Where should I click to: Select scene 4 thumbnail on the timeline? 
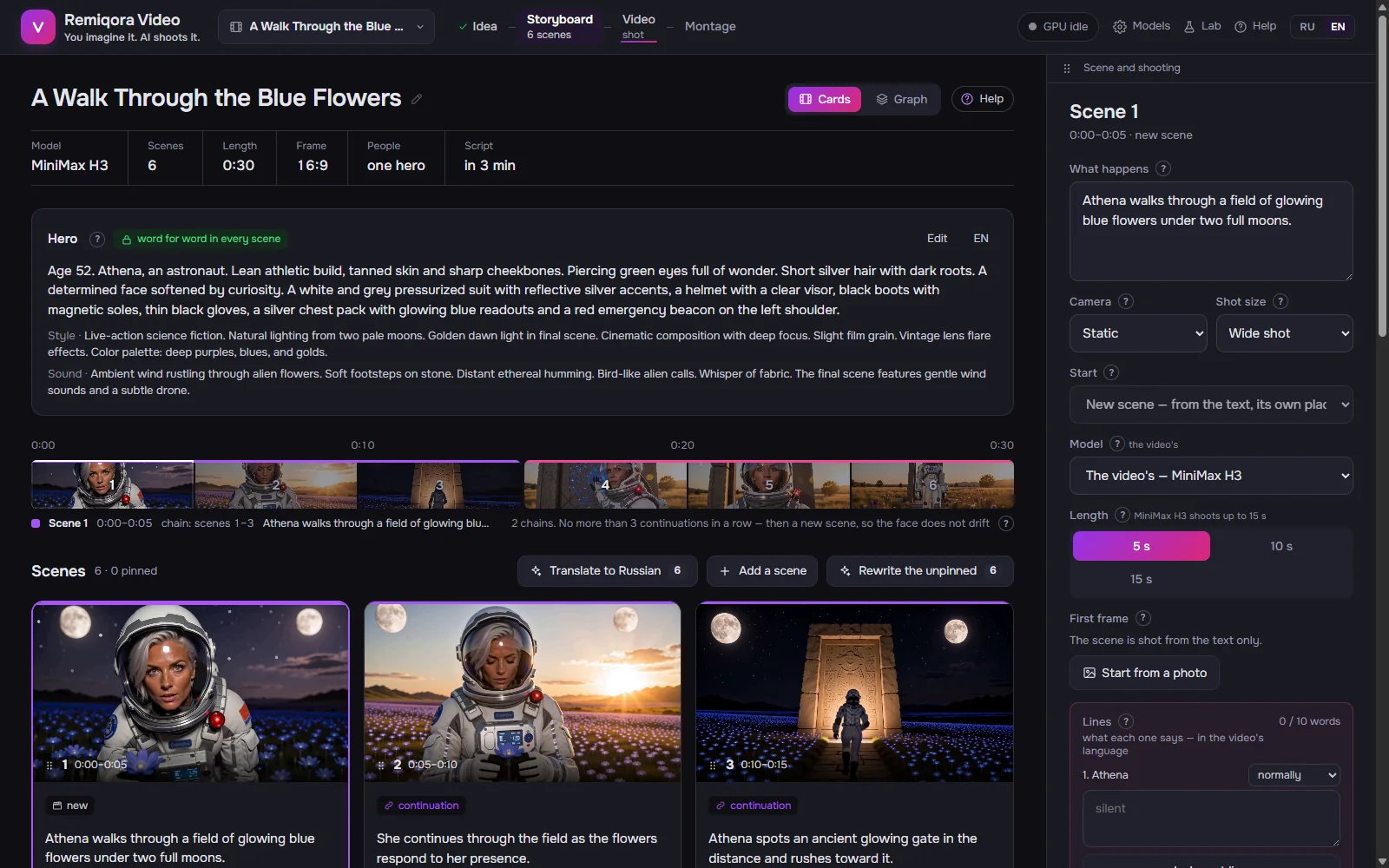605,484
